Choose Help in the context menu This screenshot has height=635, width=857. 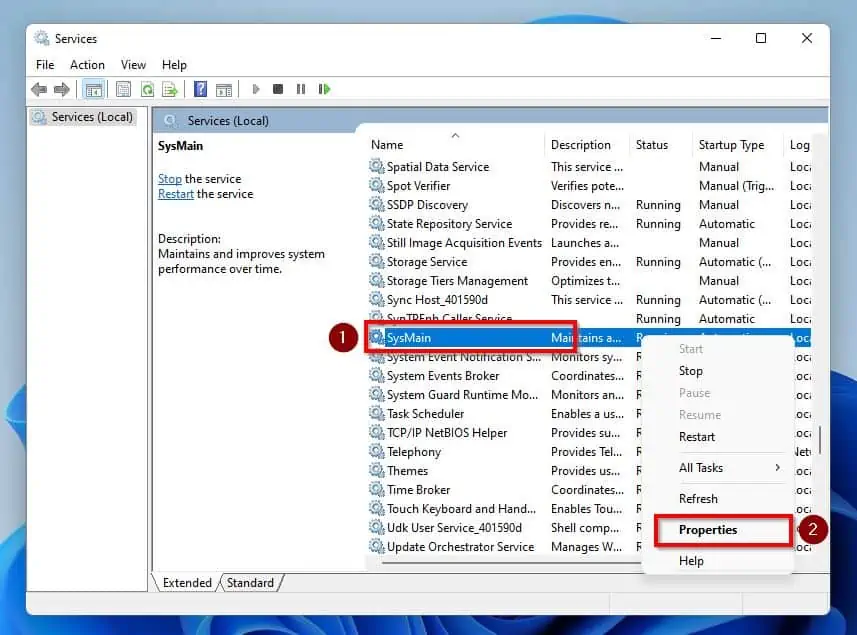691,561
